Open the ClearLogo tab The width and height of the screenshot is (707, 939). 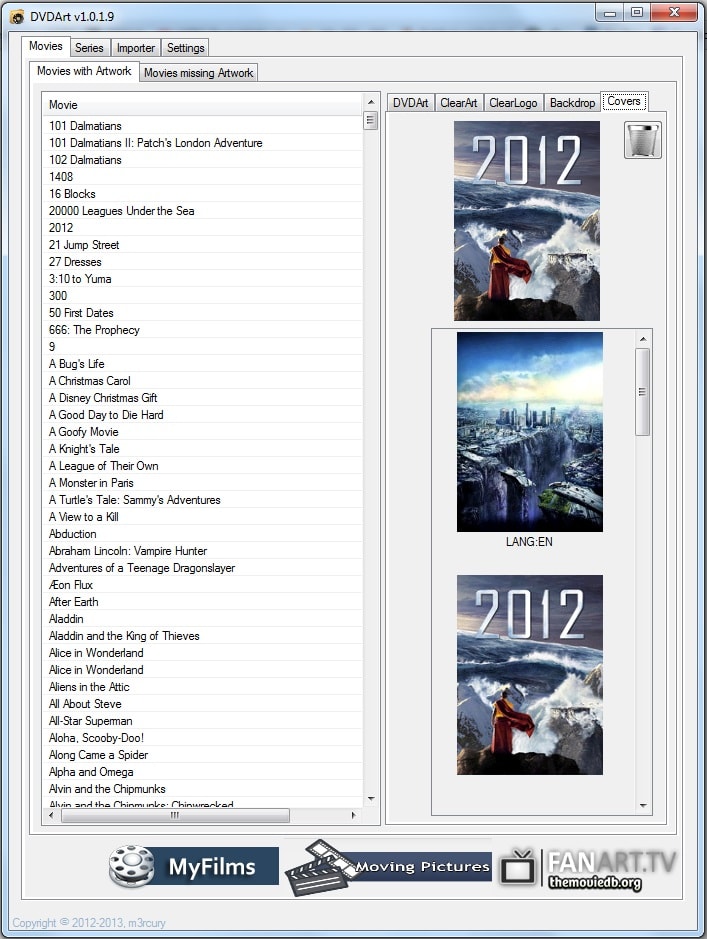click(513, 103)
